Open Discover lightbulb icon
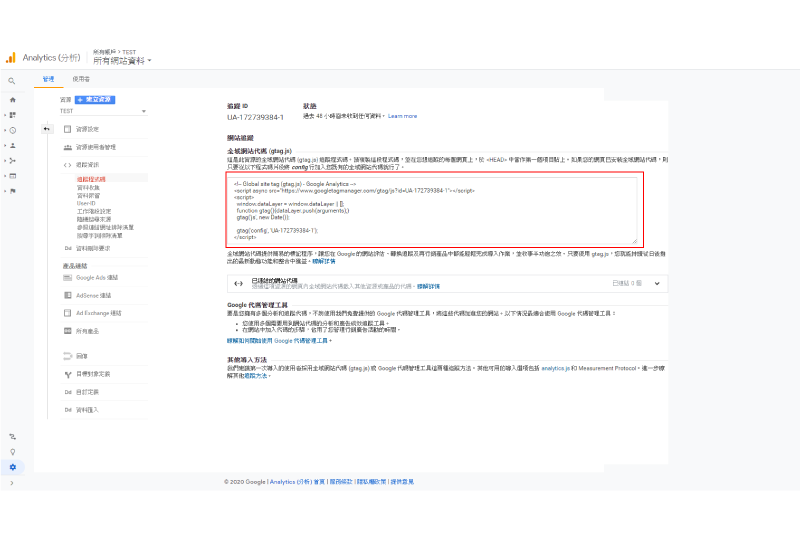This screenshot has height=560, width=800. pyautogui.click(x=13, y=452)
